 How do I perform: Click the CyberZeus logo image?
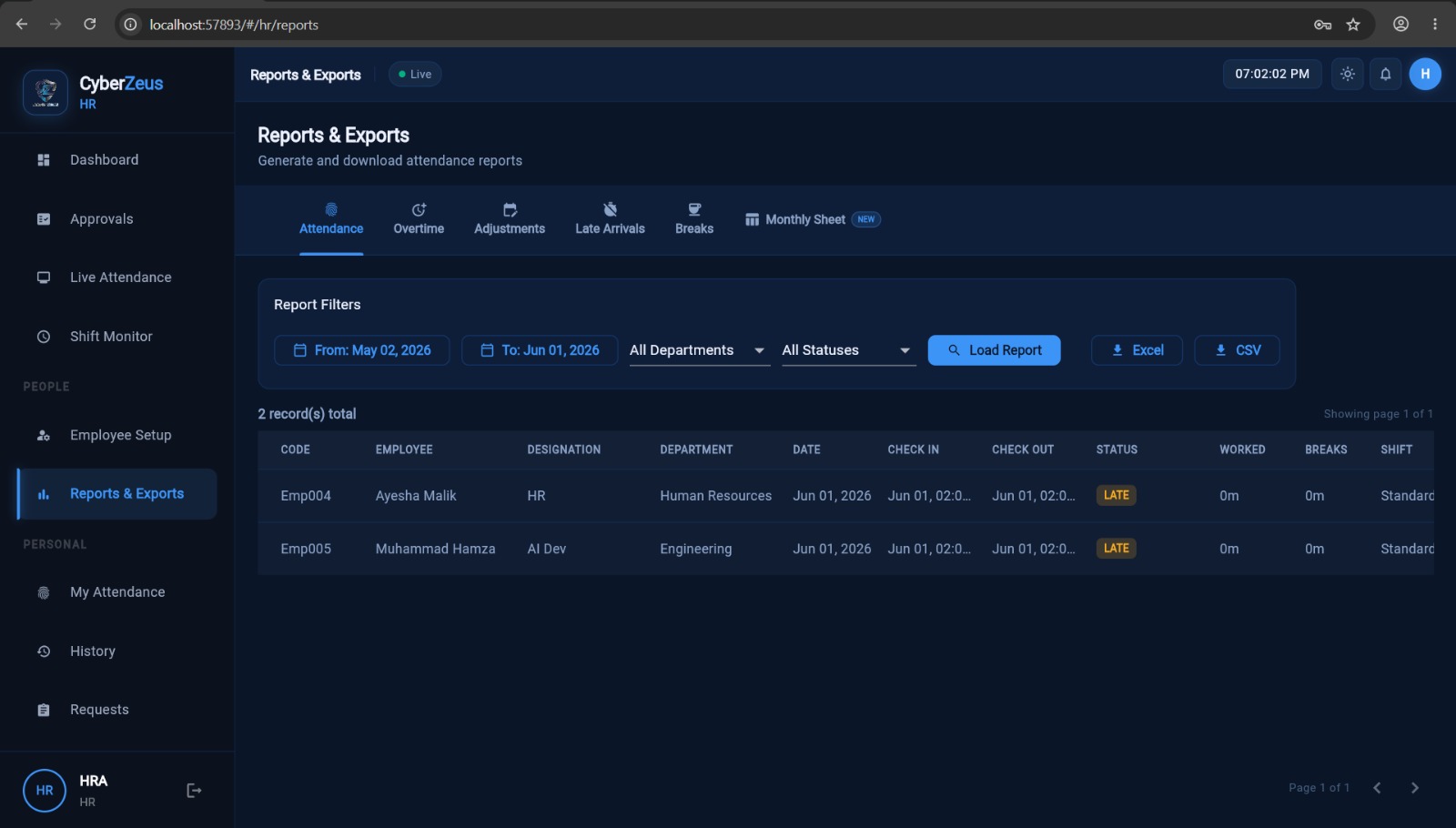pyautogui.click(x=45, y=92)
